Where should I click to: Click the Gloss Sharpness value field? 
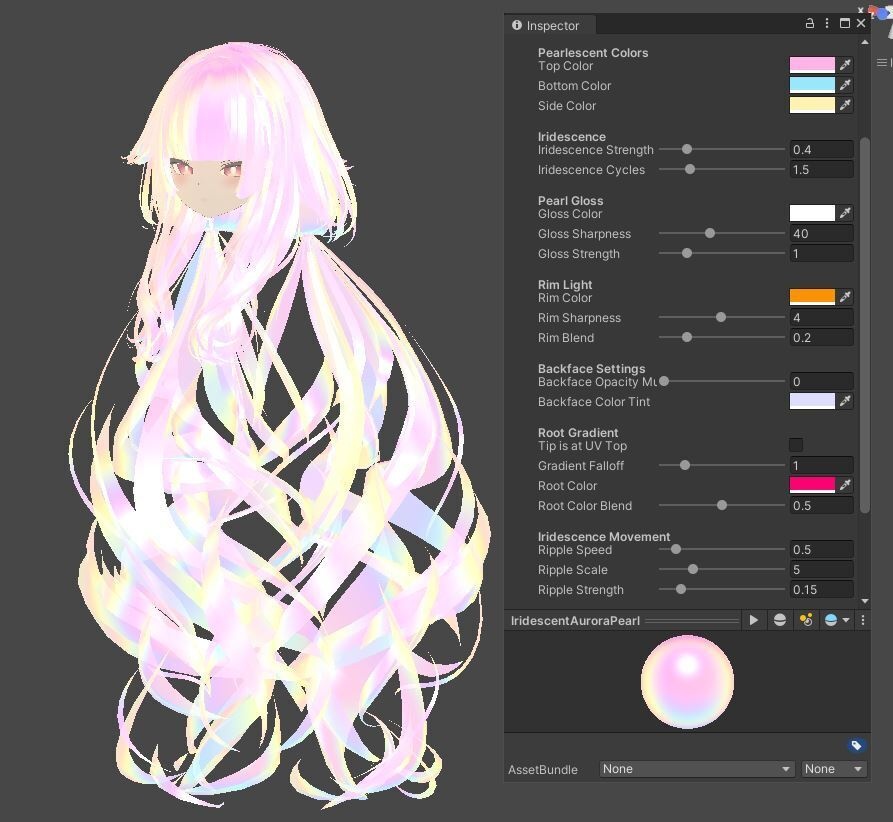pos(821,233)
